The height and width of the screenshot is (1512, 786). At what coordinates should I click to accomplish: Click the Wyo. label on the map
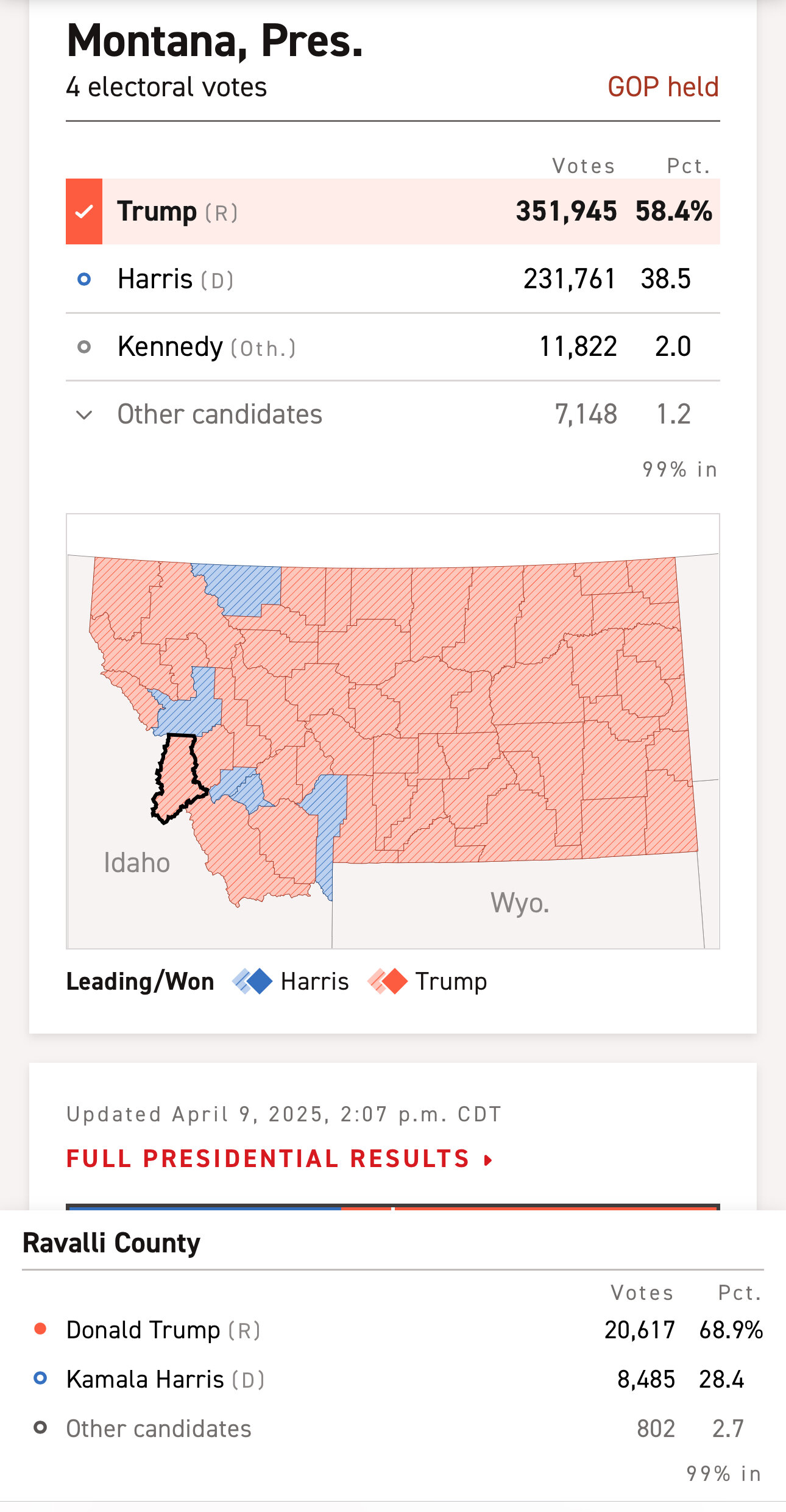click(x=520, y=903)
